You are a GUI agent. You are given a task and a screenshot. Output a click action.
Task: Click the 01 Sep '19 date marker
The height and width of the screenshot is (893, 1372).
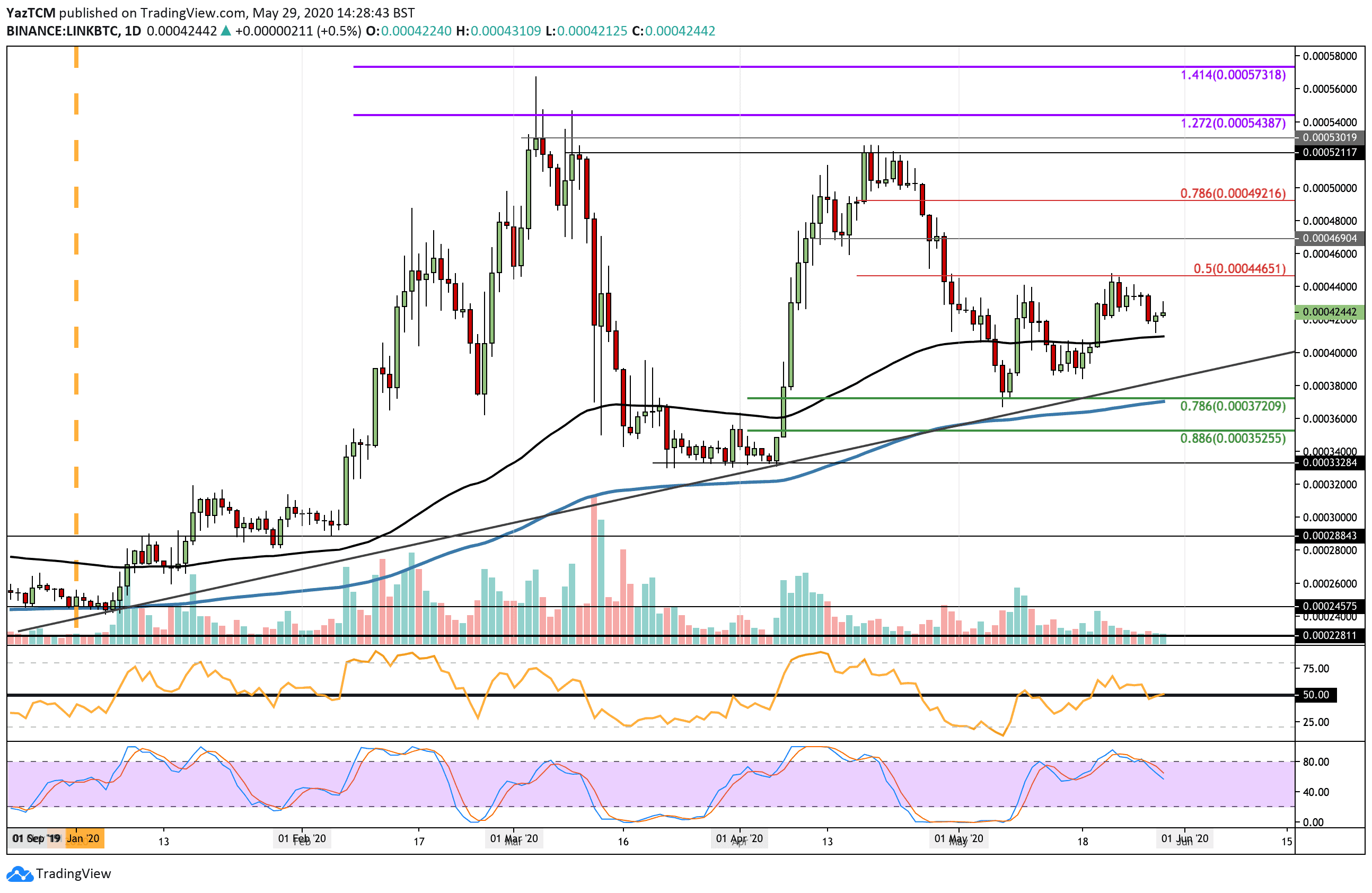36,838
